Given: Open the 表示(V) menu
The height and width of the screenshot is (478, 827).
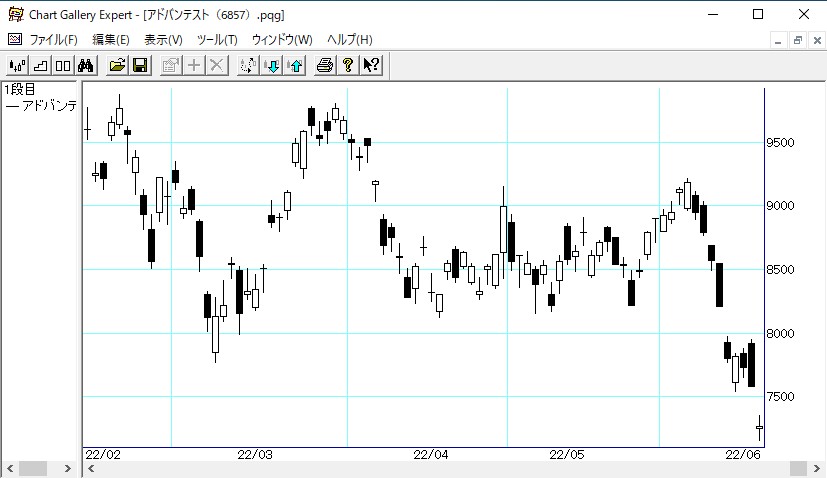Looking at the screenshot, I should point(163,39).
